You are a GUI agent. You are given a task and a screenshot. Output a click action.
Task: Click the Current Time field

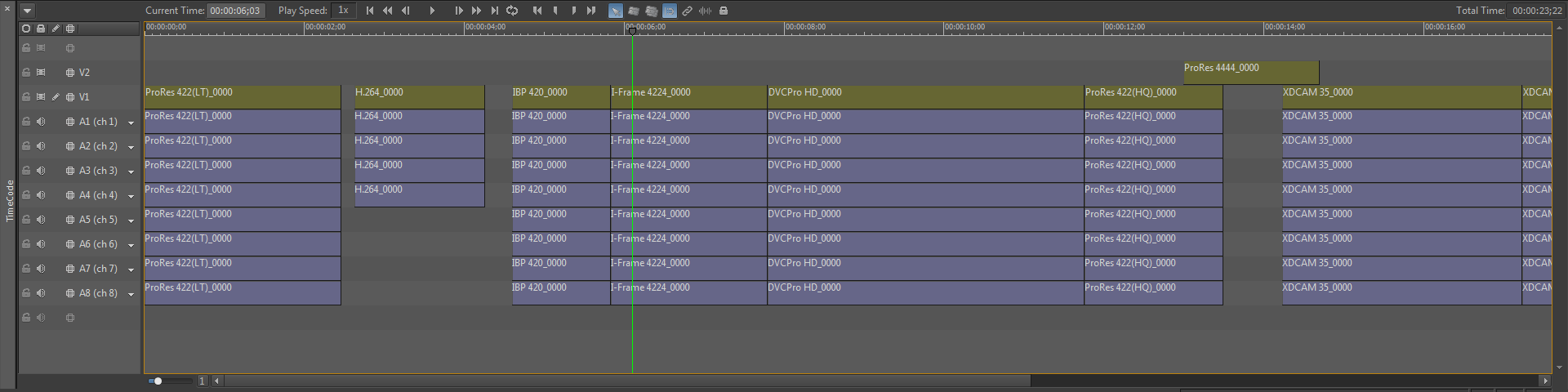click(235, 11)
